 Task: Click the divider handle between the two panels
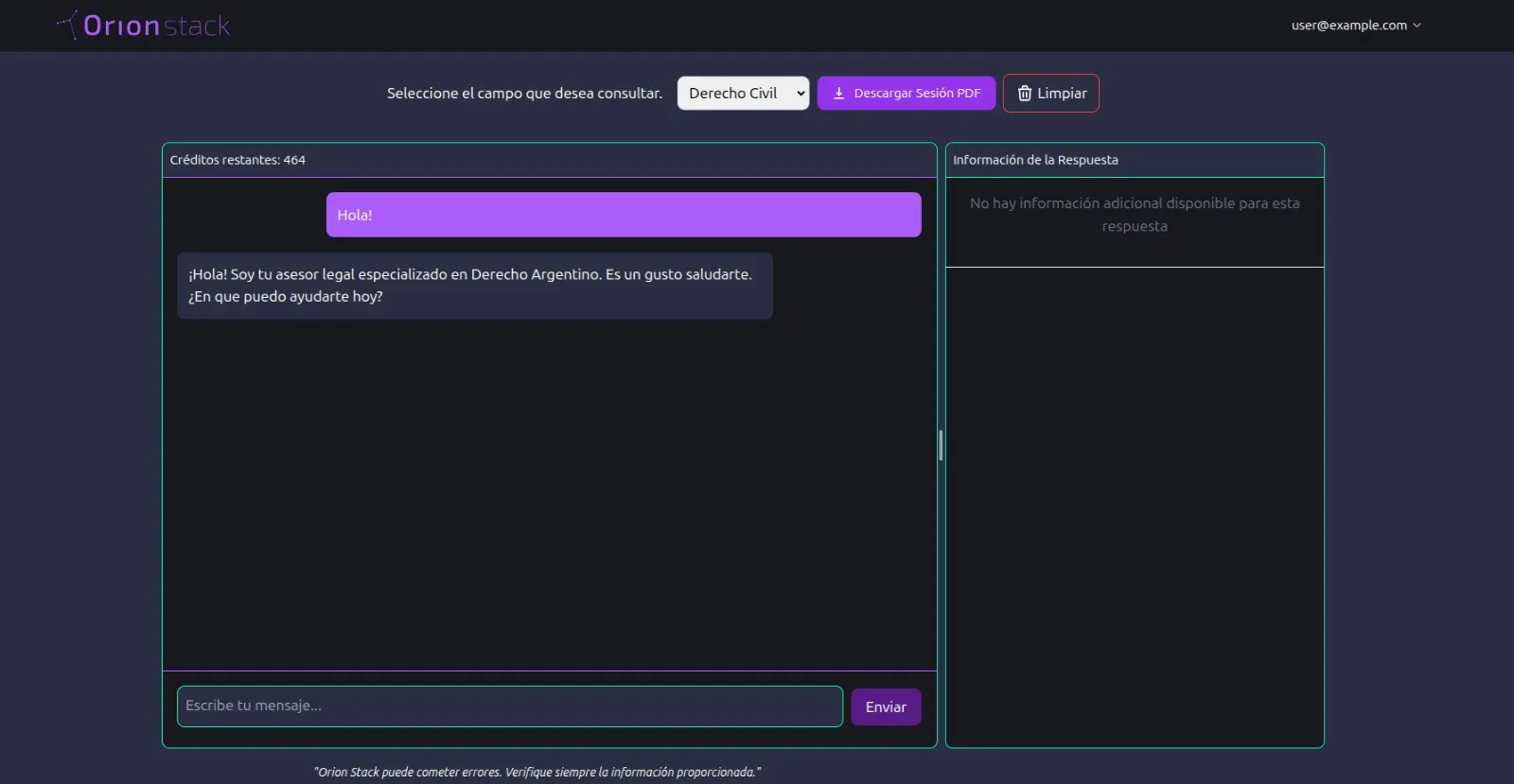pos(941,444)
